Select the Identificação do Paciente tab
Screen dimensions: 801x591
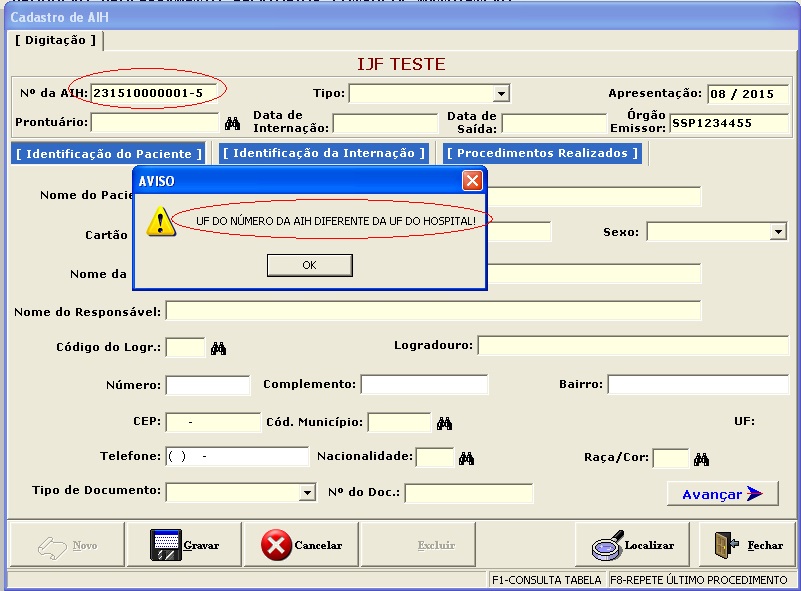click(x=109, y=154)
